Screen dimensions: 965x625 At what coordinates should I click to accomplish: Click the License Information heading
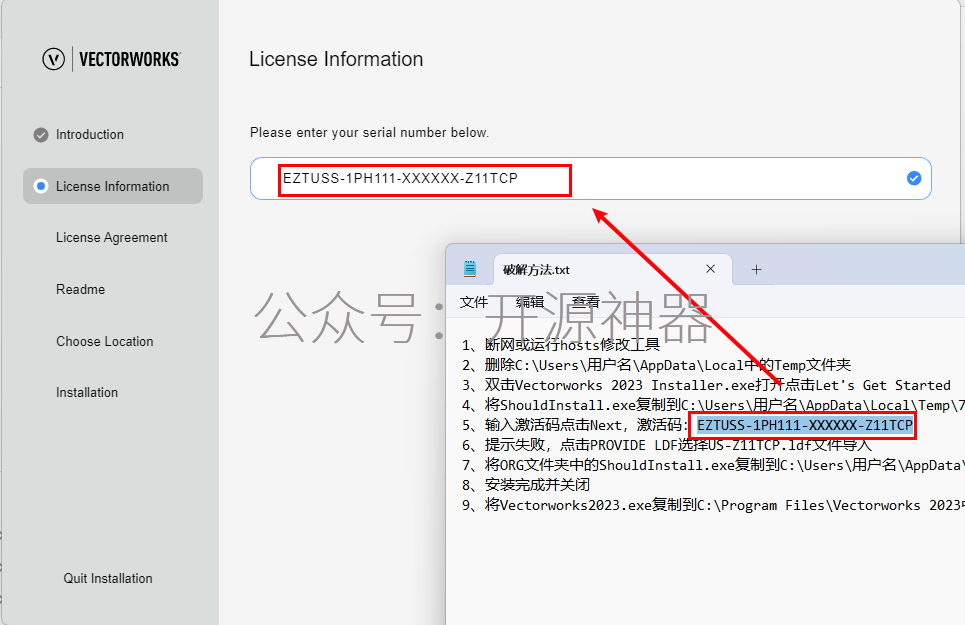(x=336, y=59)
